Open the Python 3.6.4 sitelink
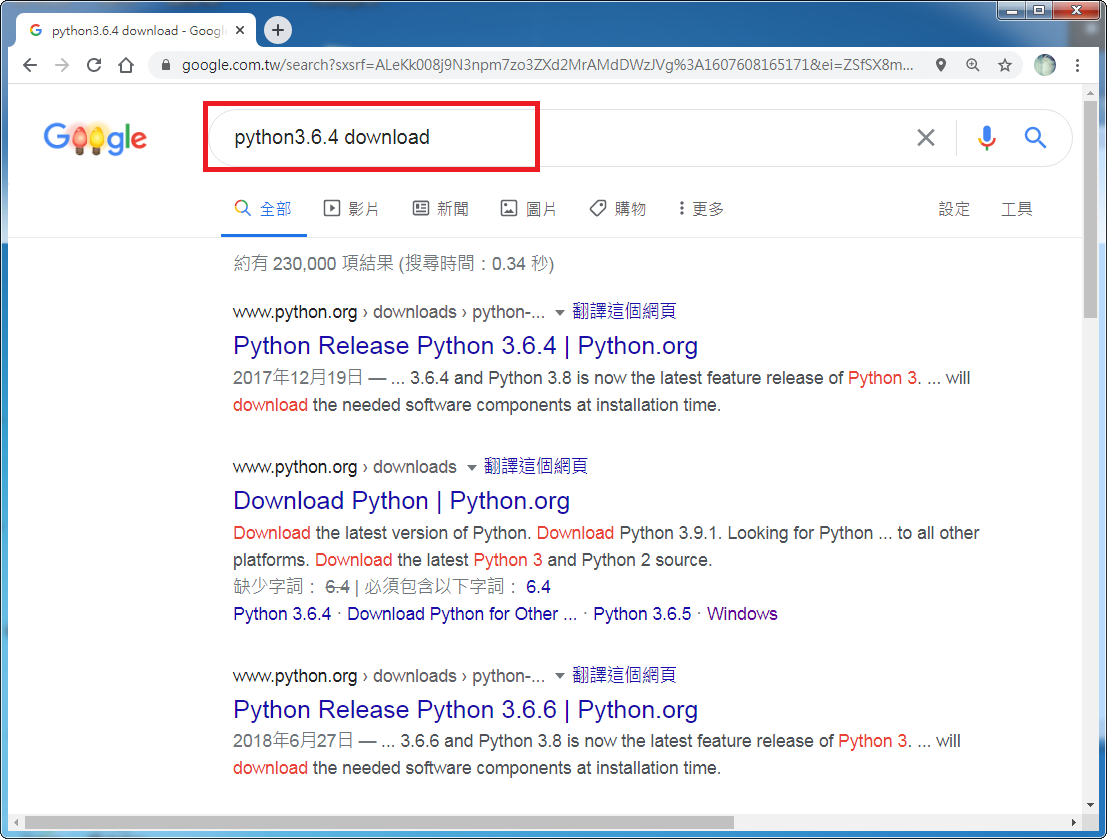1107x839 pixels. point(282,614)
